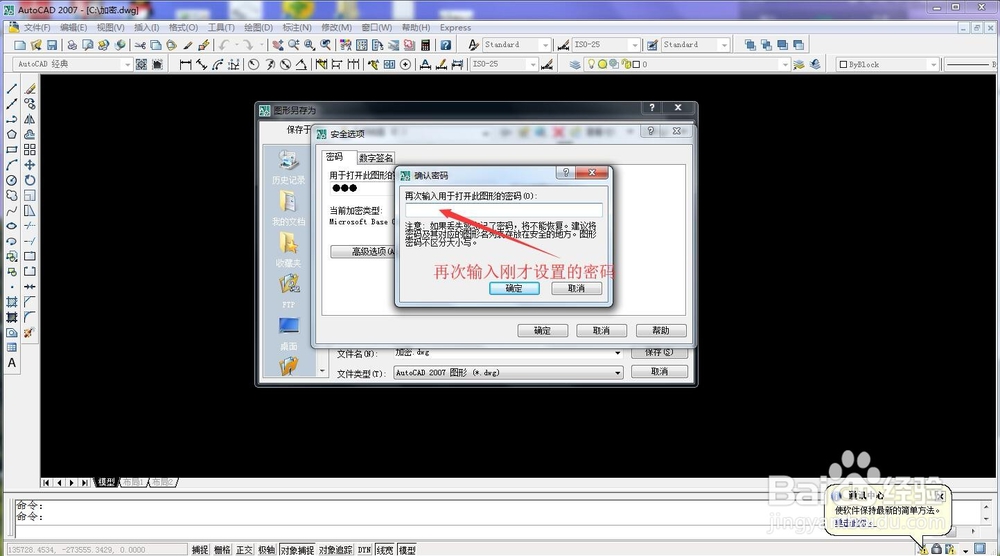Toggle 极轴 polar tracking in status bar

(267, 550)
